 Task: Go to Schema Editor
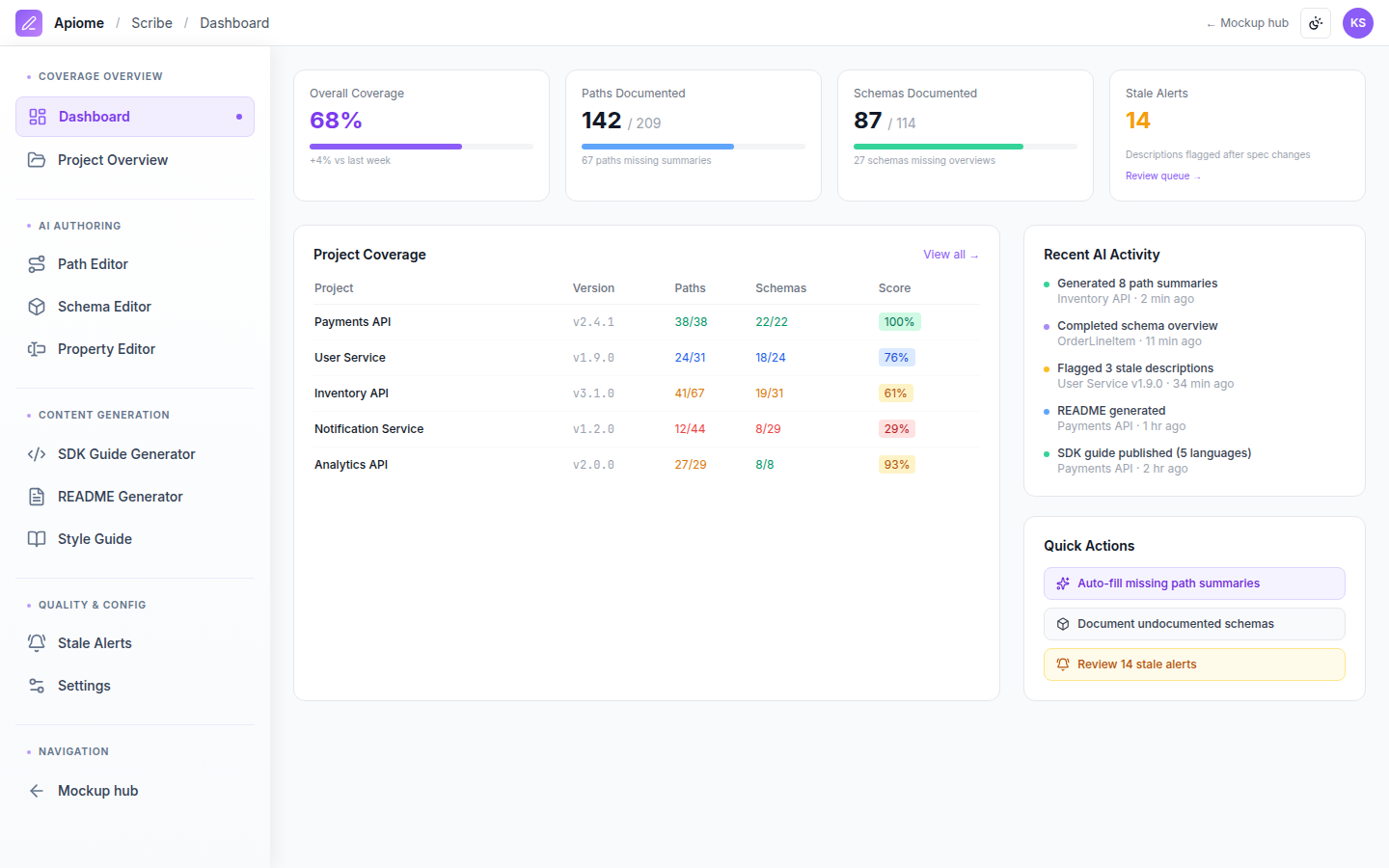[x=135, y=307]
